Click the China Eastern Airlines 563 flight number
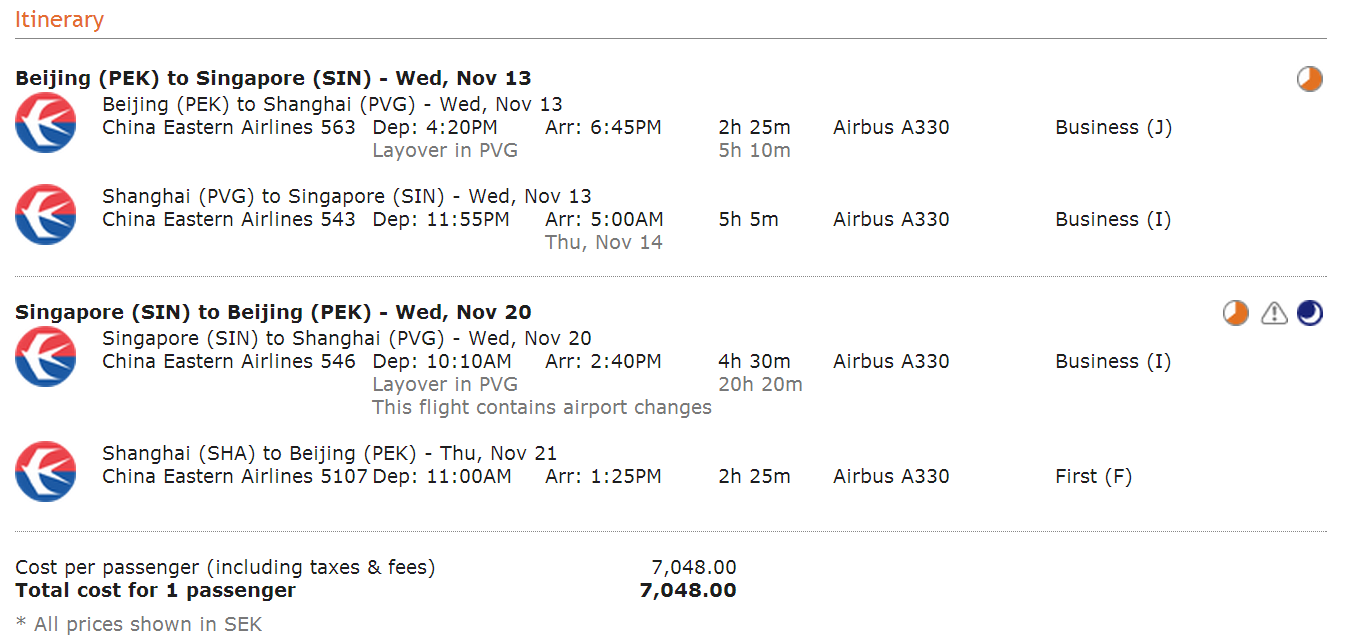1346x636 pixels. click(x=229, y=127)
